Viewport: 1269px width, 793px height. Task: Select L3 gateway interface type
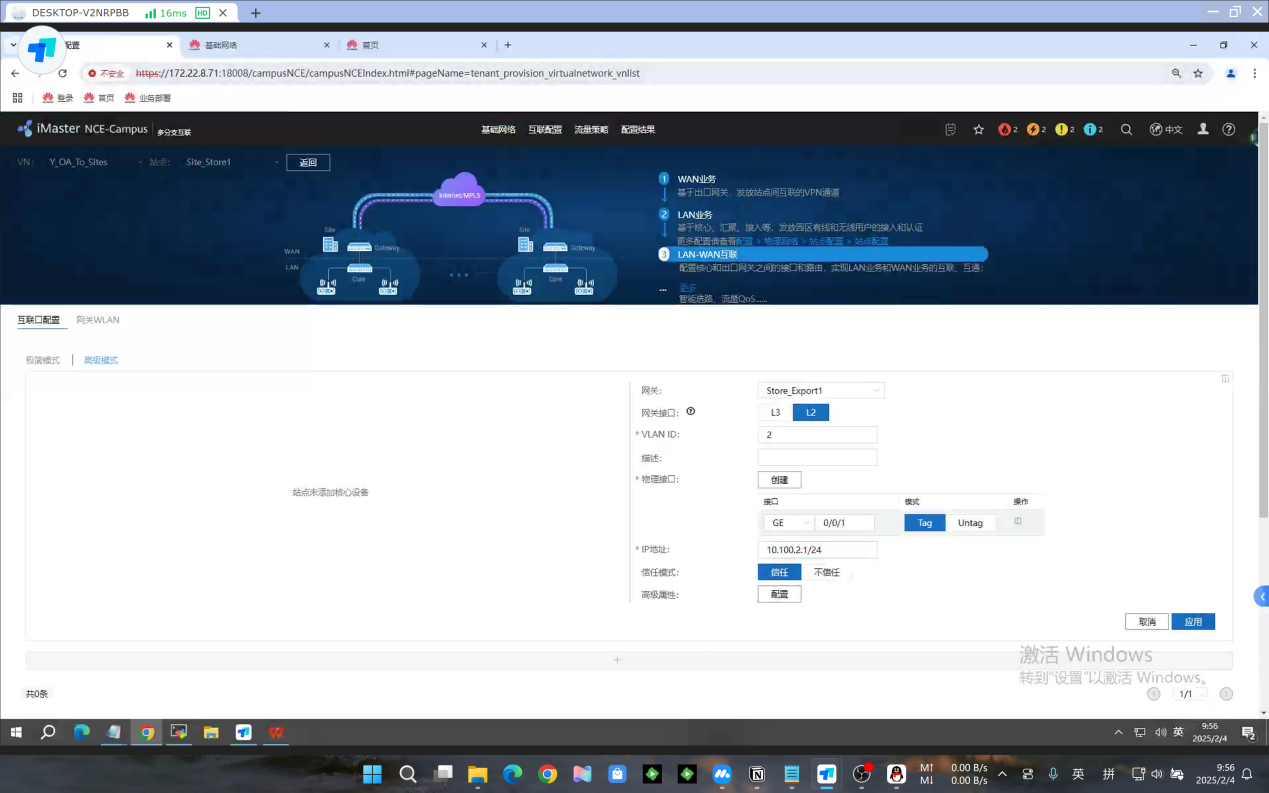(x=775, y=412)
